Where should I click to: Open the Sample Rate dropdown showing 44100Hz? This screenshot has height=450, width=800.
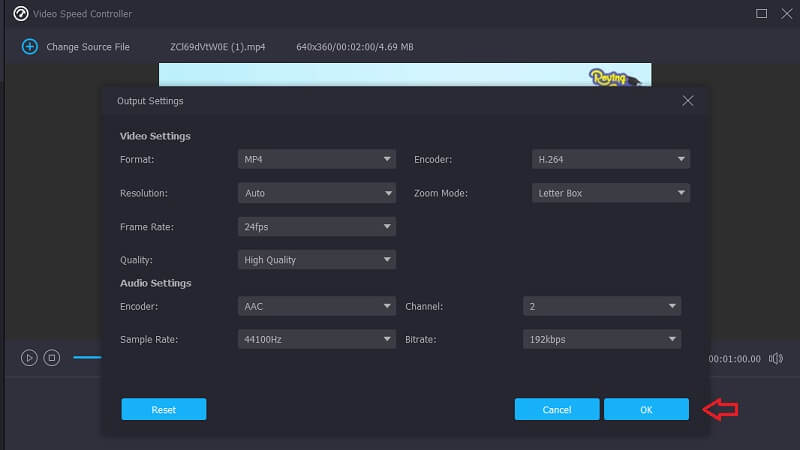tap(317, 340)
